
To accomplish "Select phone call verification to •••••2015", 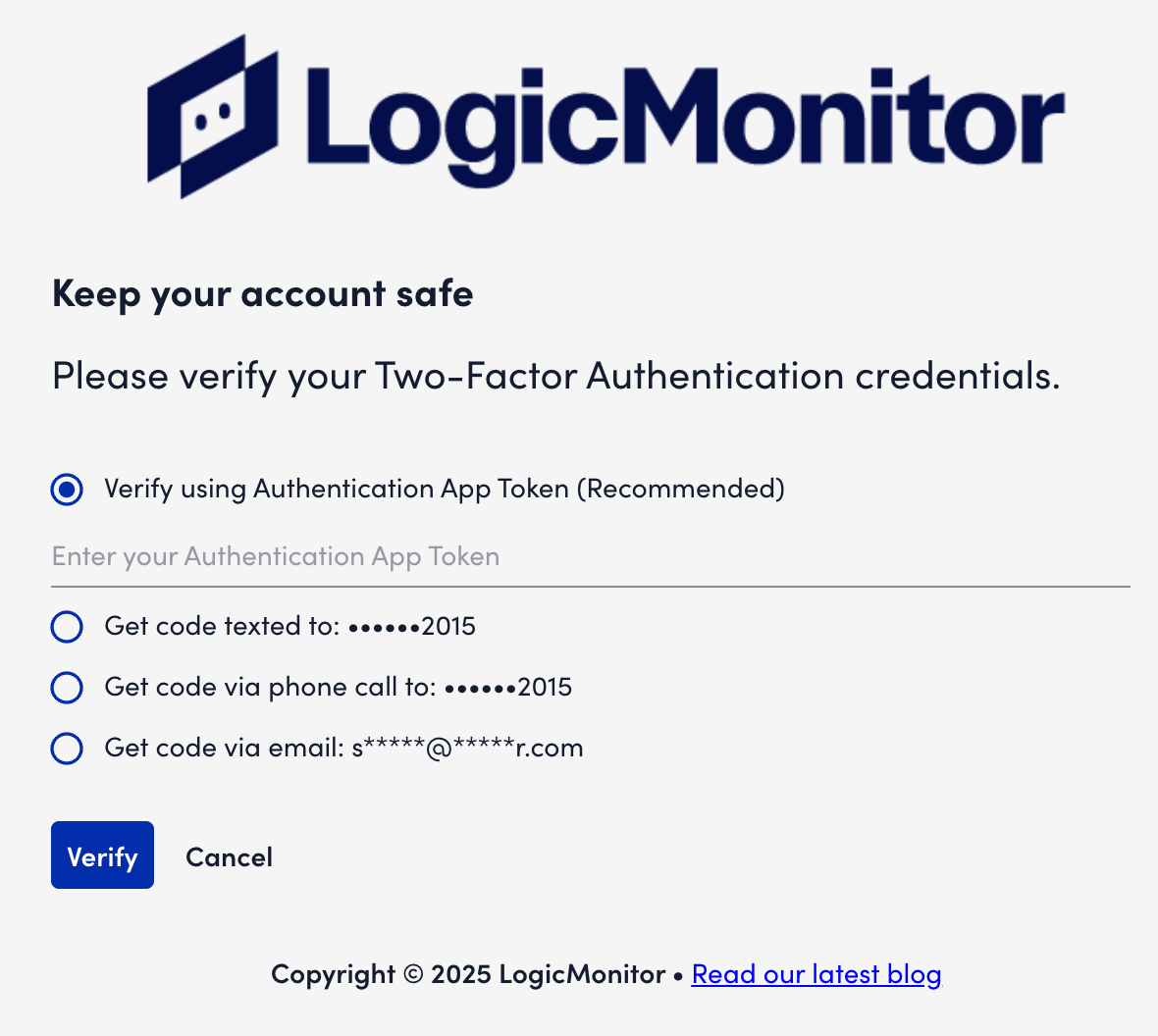I will [66, 688].
